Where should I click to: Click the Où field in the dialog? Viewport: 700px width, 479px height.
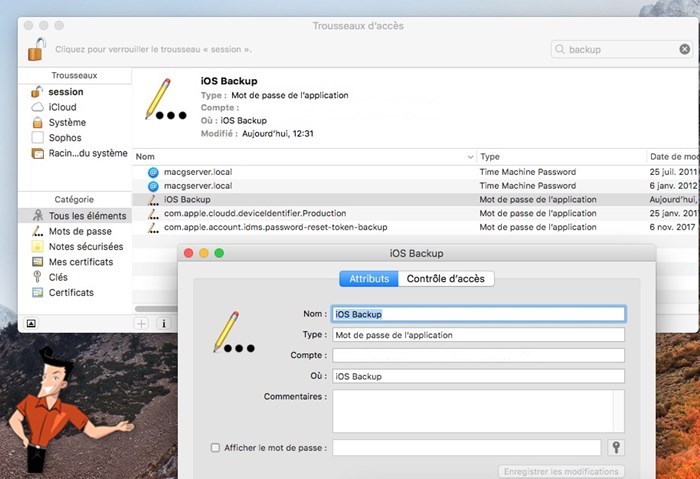(478, 376)
